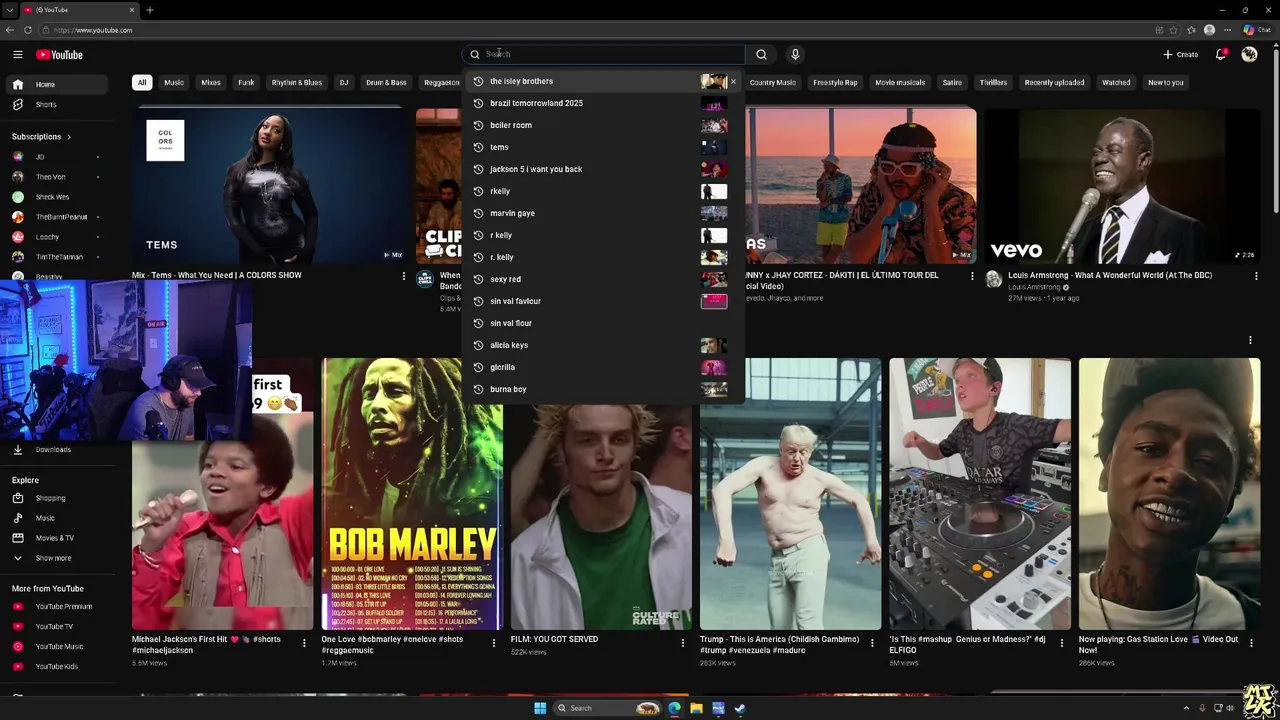The image size is (1280, 720).
Task: Click browser refresh button
Action: click(28, 30)
